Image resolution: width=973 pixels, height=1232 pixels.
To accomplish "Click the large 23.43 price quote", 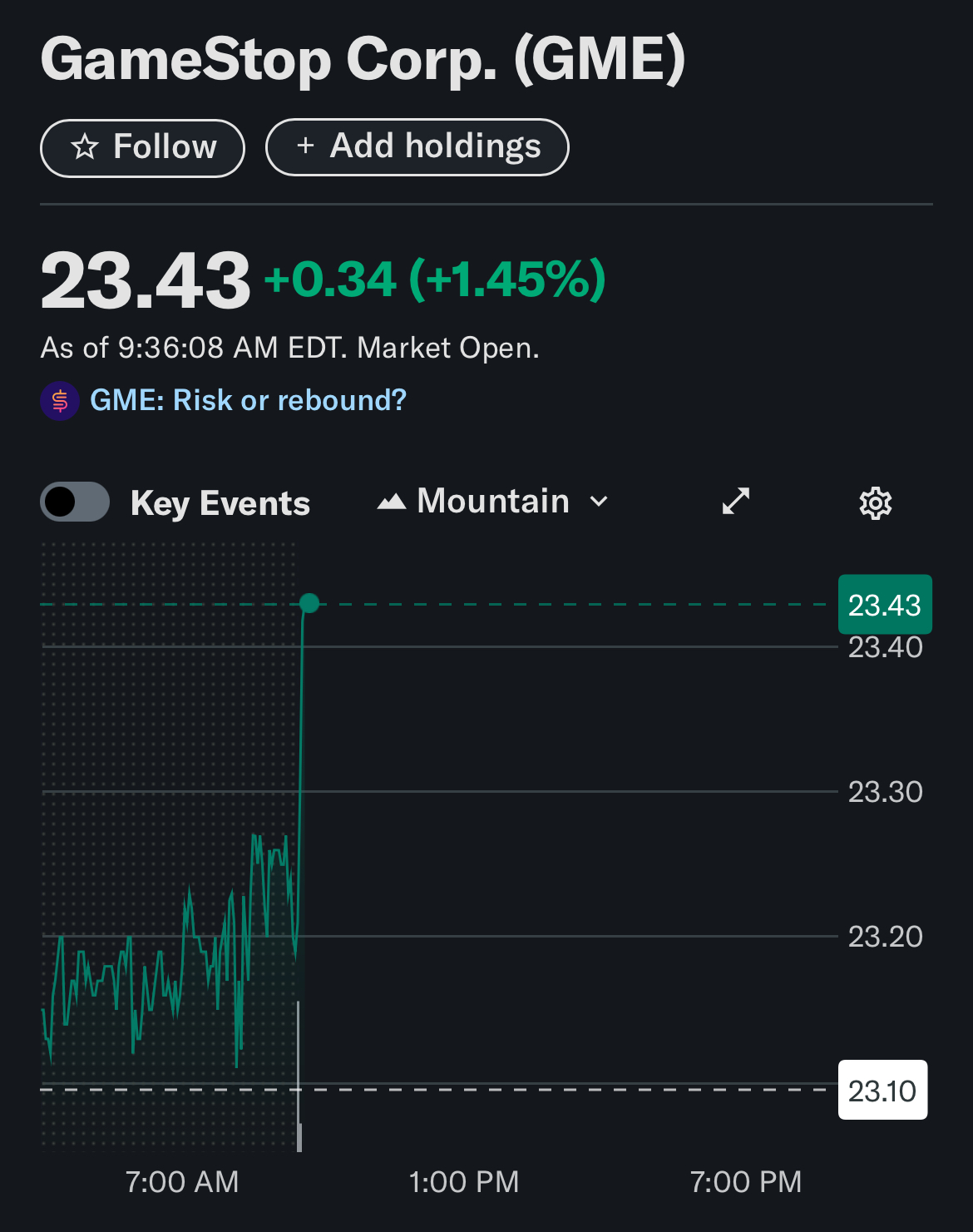I will [x=145, y=281].
